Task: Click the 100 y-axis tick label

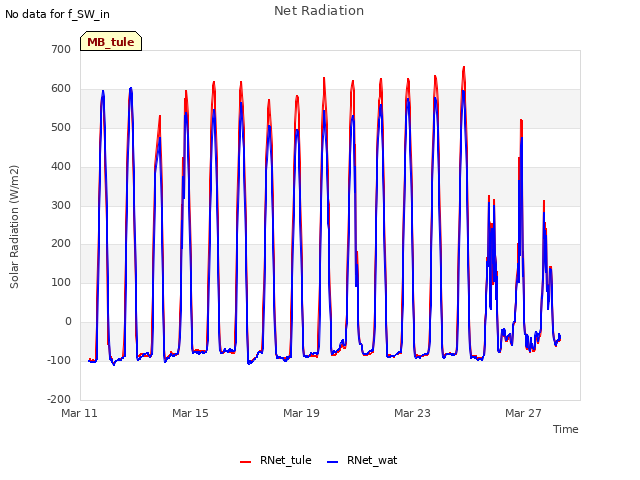Action: coord(61,282)
